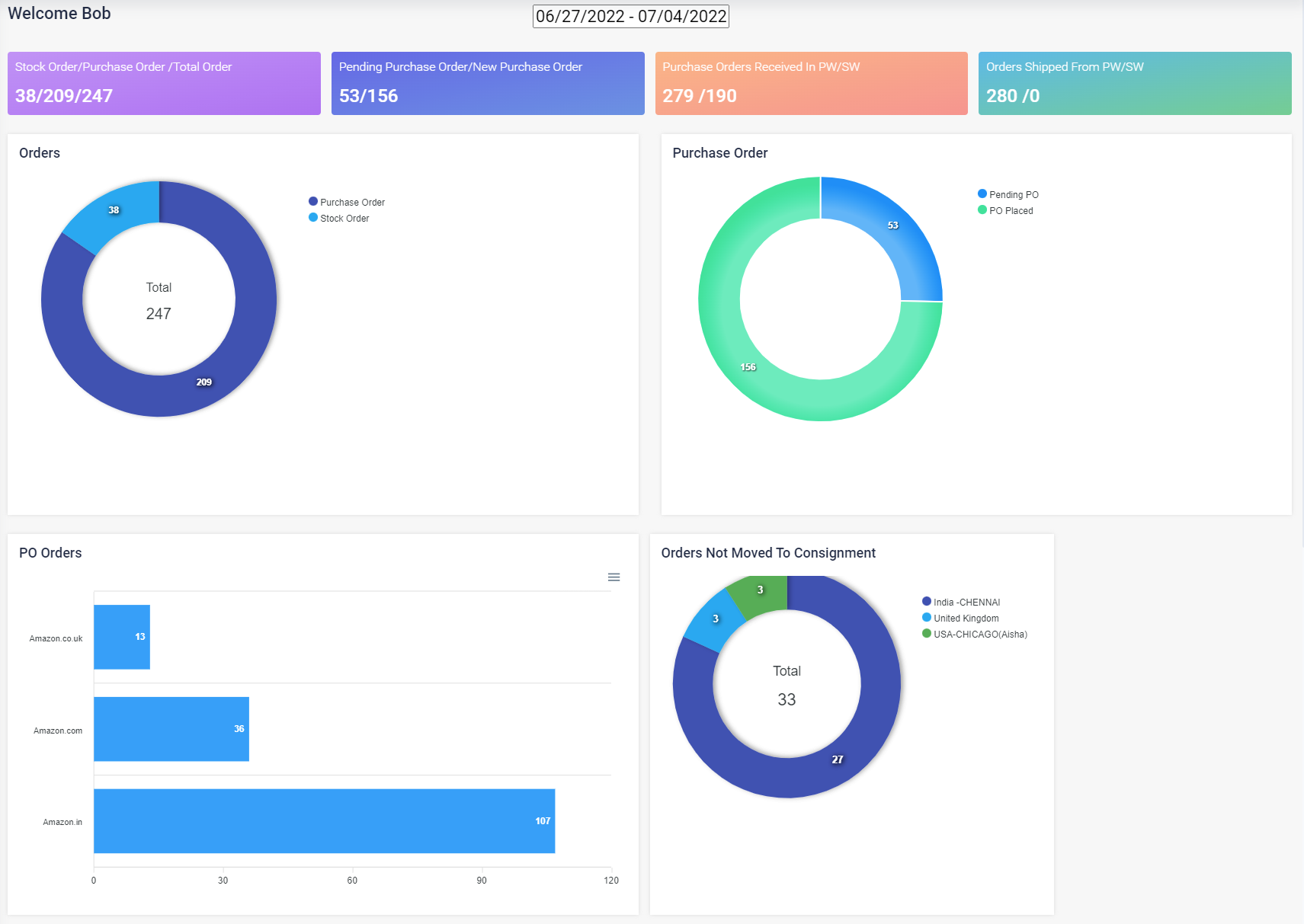The height and width of the screenshot is (924, 1304).
Task: Click the green PO Placed legend dot
Action: coord(982,209)
